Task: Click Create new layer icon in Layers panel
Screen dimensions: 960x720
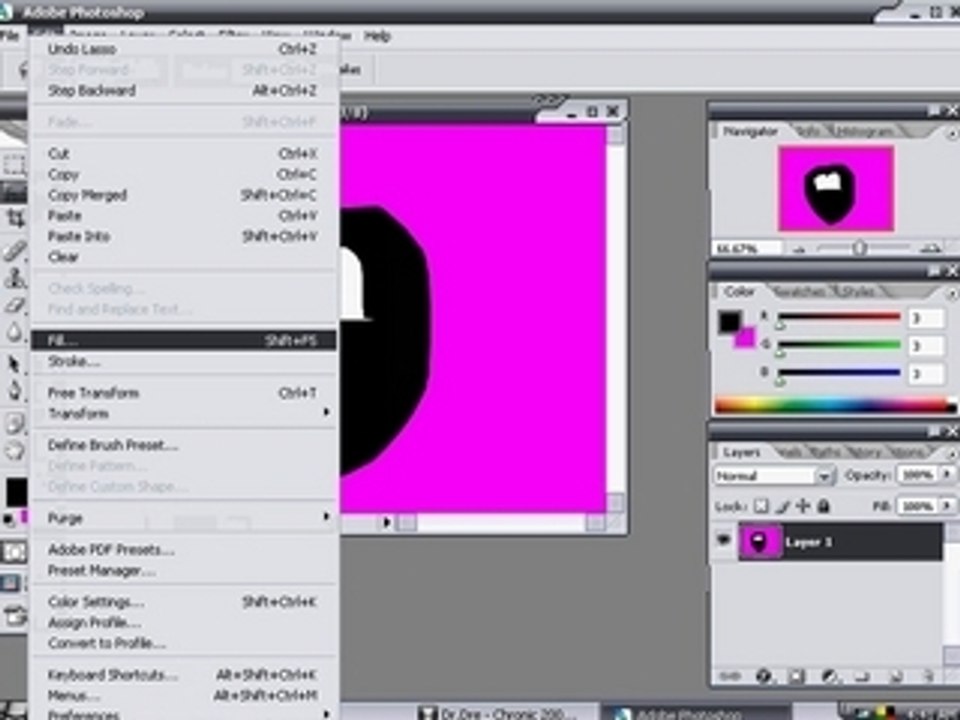Action: (x=895, y=676)
